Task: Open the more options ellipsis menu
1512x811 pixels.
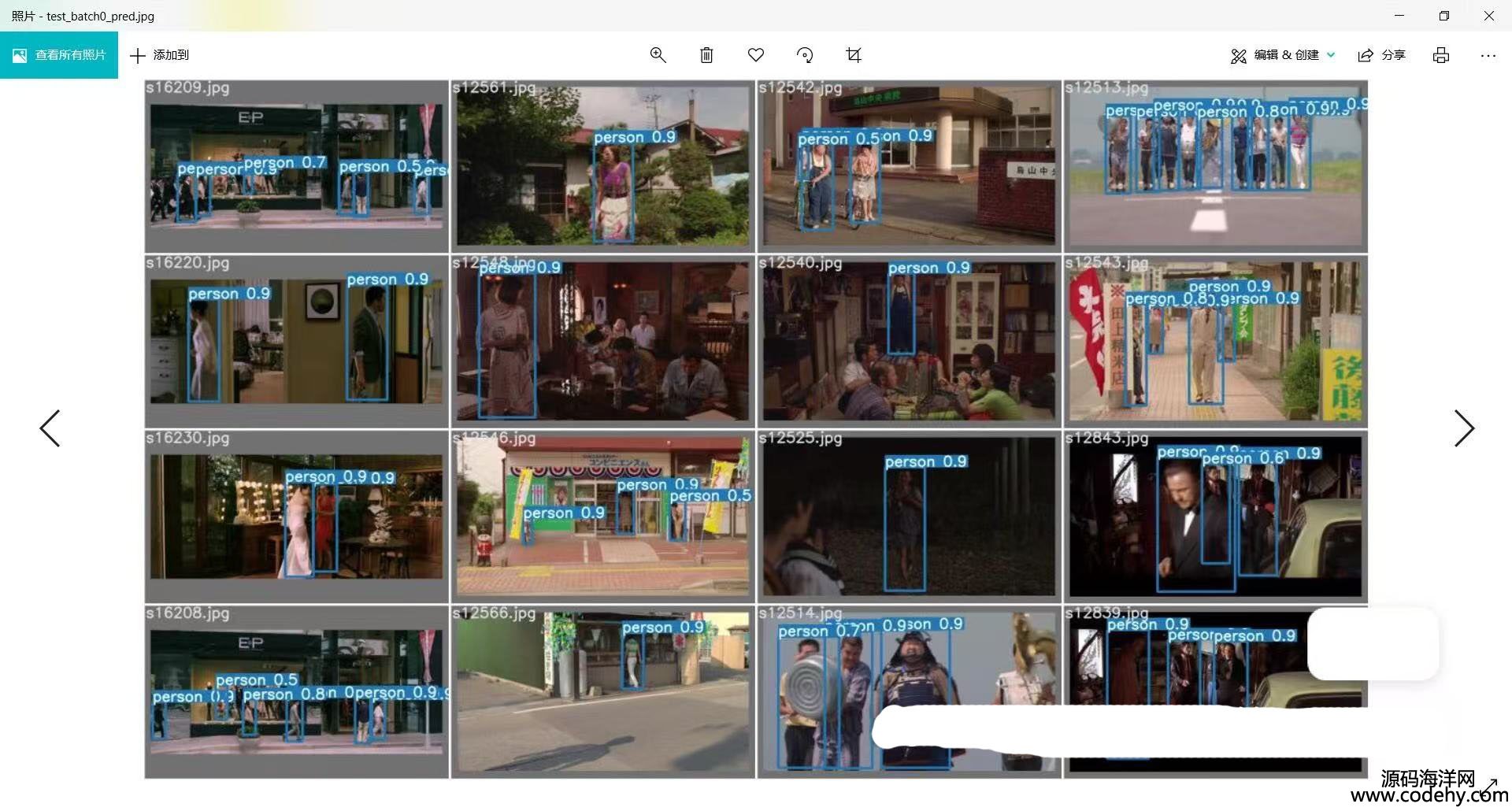Action: click(1488, 55)
